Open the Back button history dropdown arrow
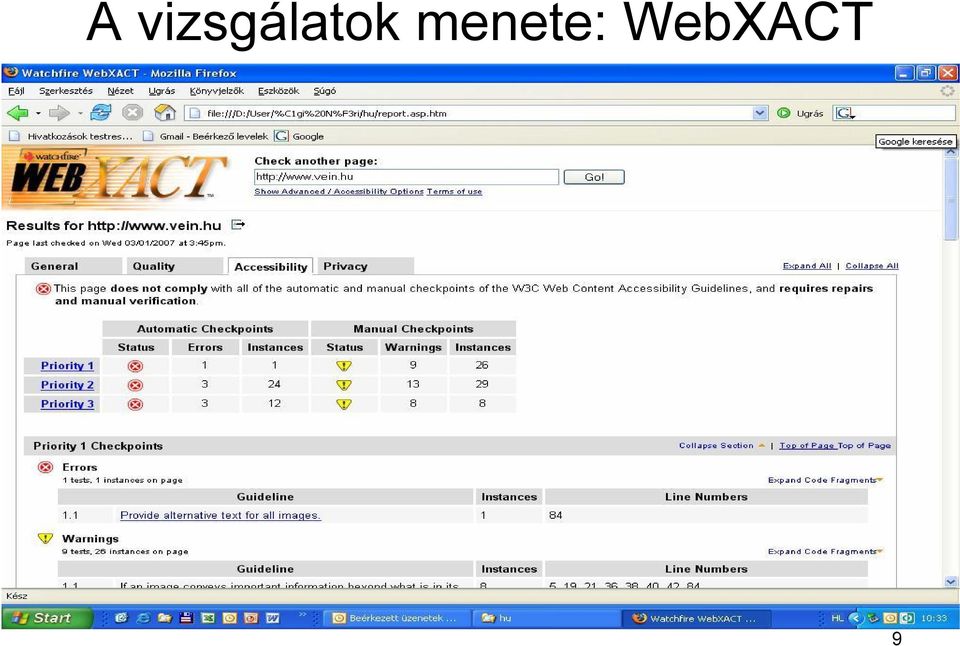 click(x=38, y=113)
